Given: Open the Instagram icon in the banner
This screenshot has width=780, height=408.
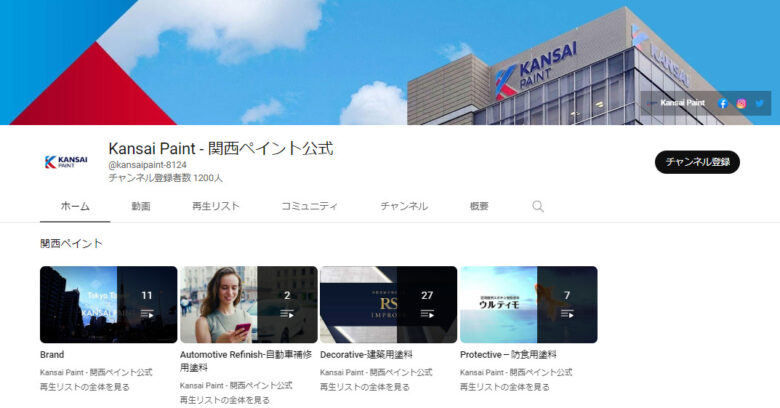Looking at the screenshot, I should click(x=741, y=103).
